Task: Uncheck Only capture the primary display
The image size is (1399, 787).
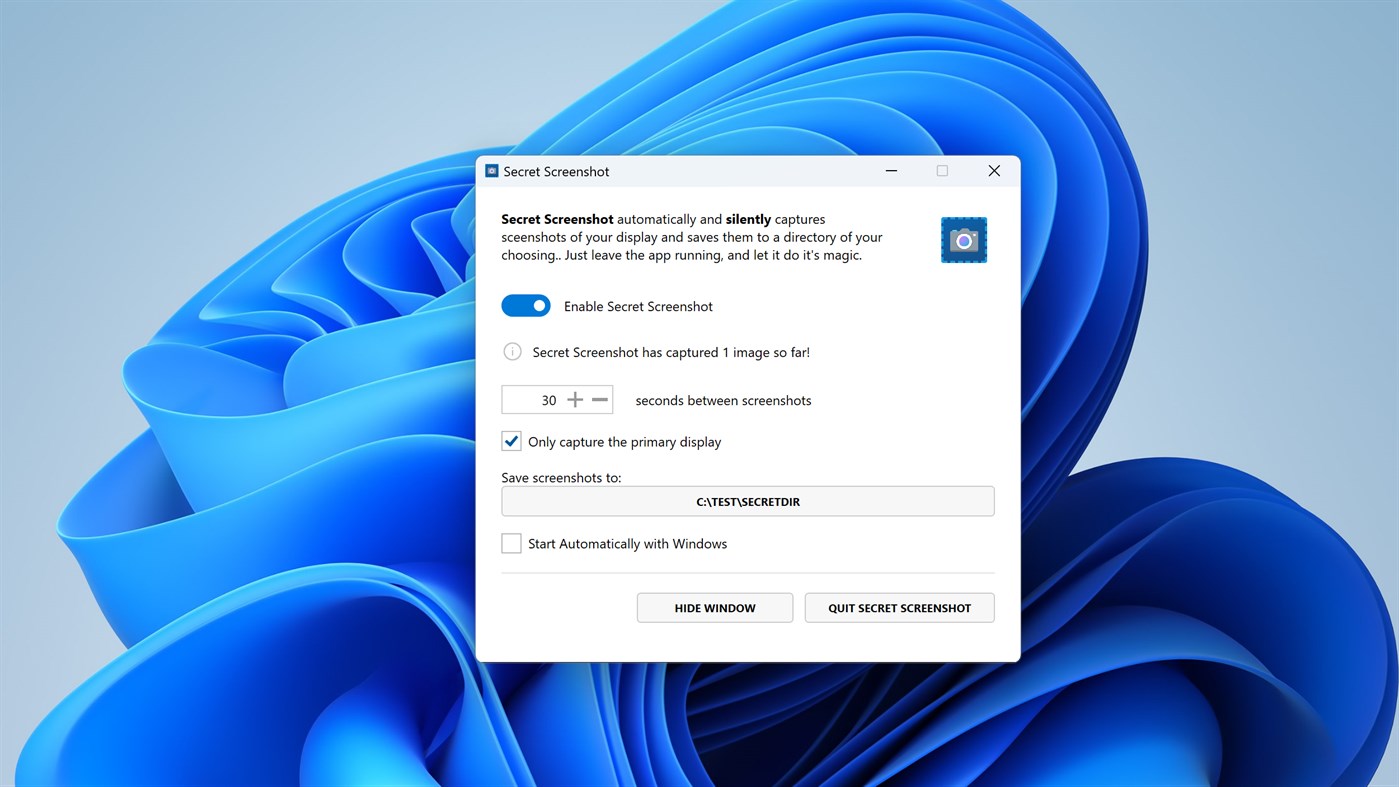Action: (x=511, y=441)
